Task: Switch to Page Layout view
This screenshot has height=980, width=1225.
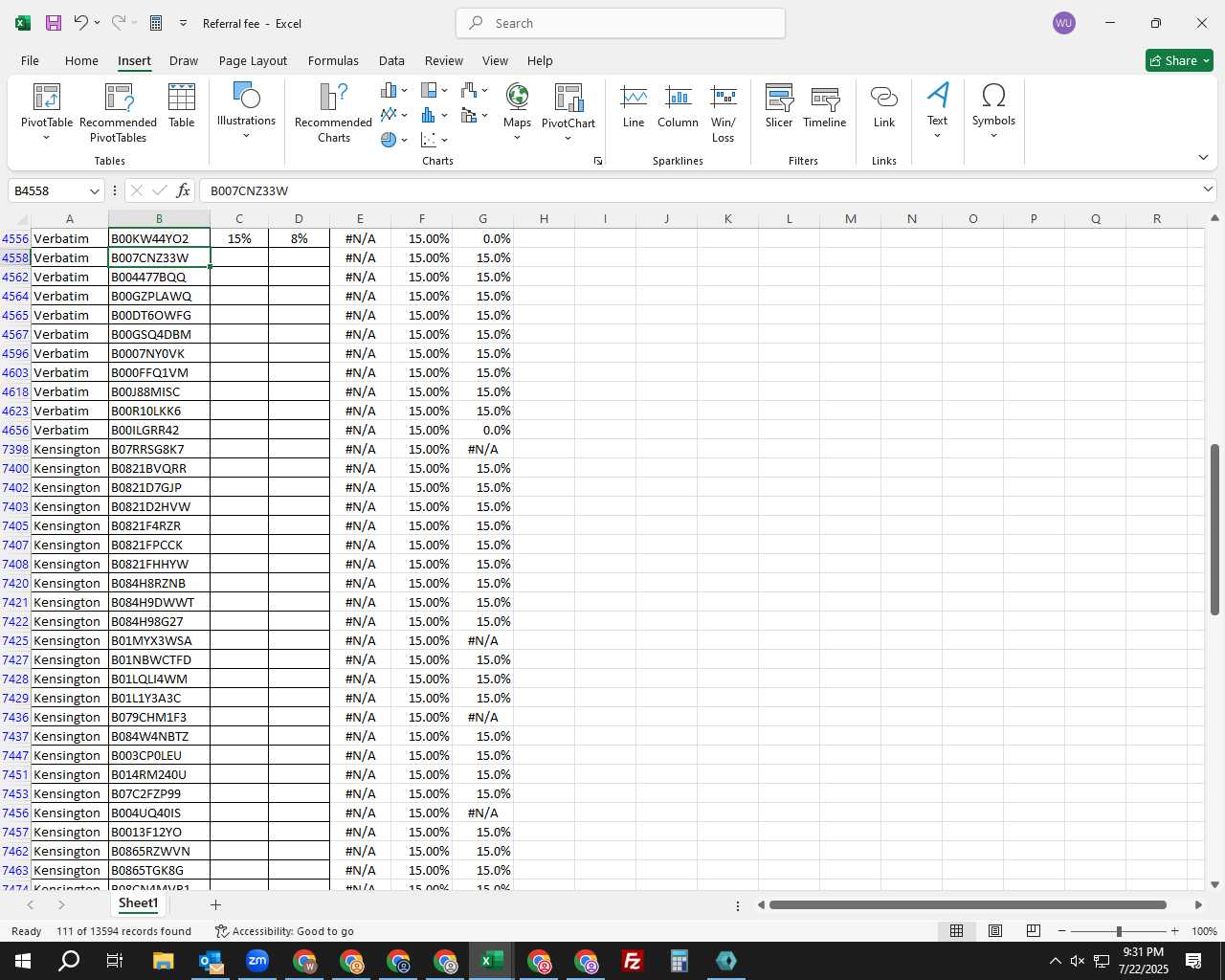Action: pyautogui.click(x=994, y=931)
